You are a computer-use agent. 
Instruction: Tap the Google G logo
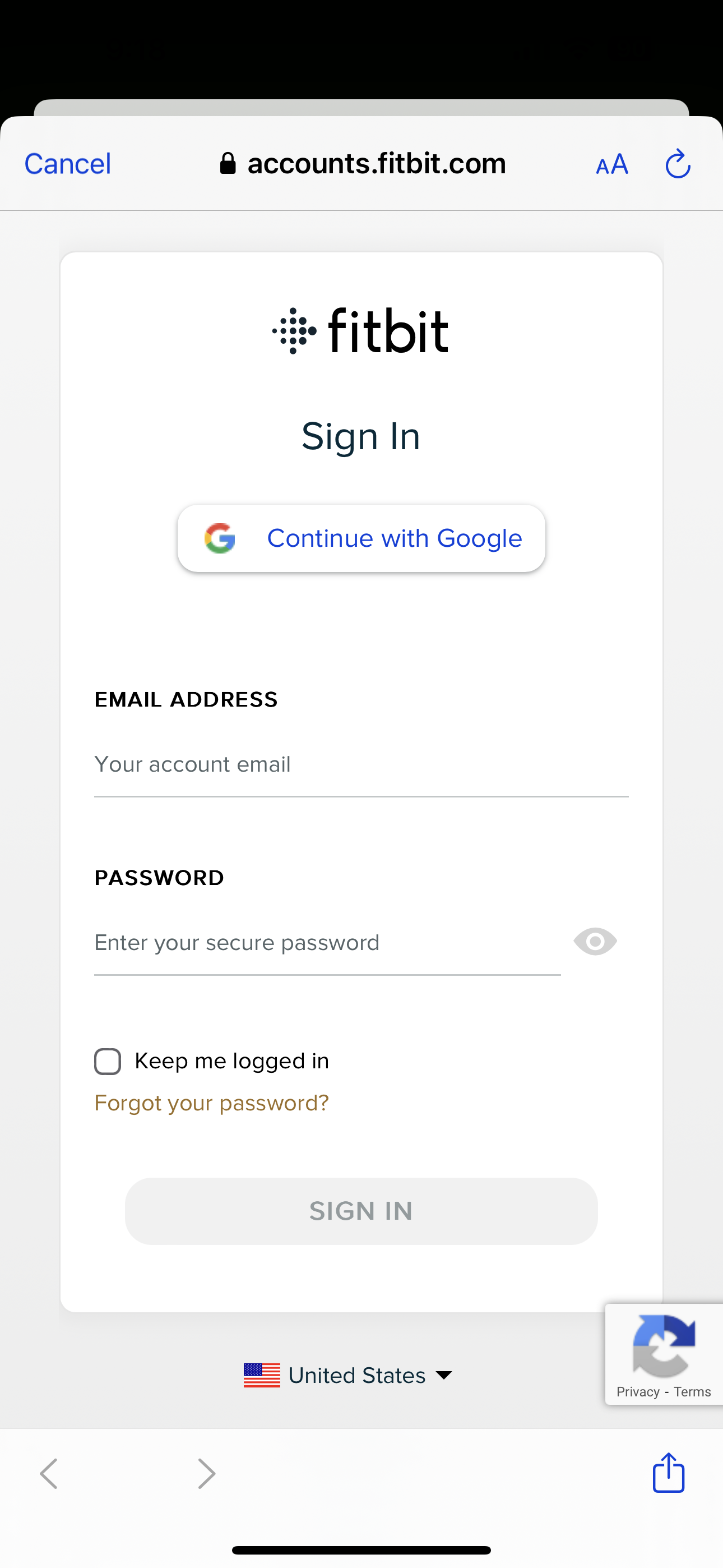(220, 538)
